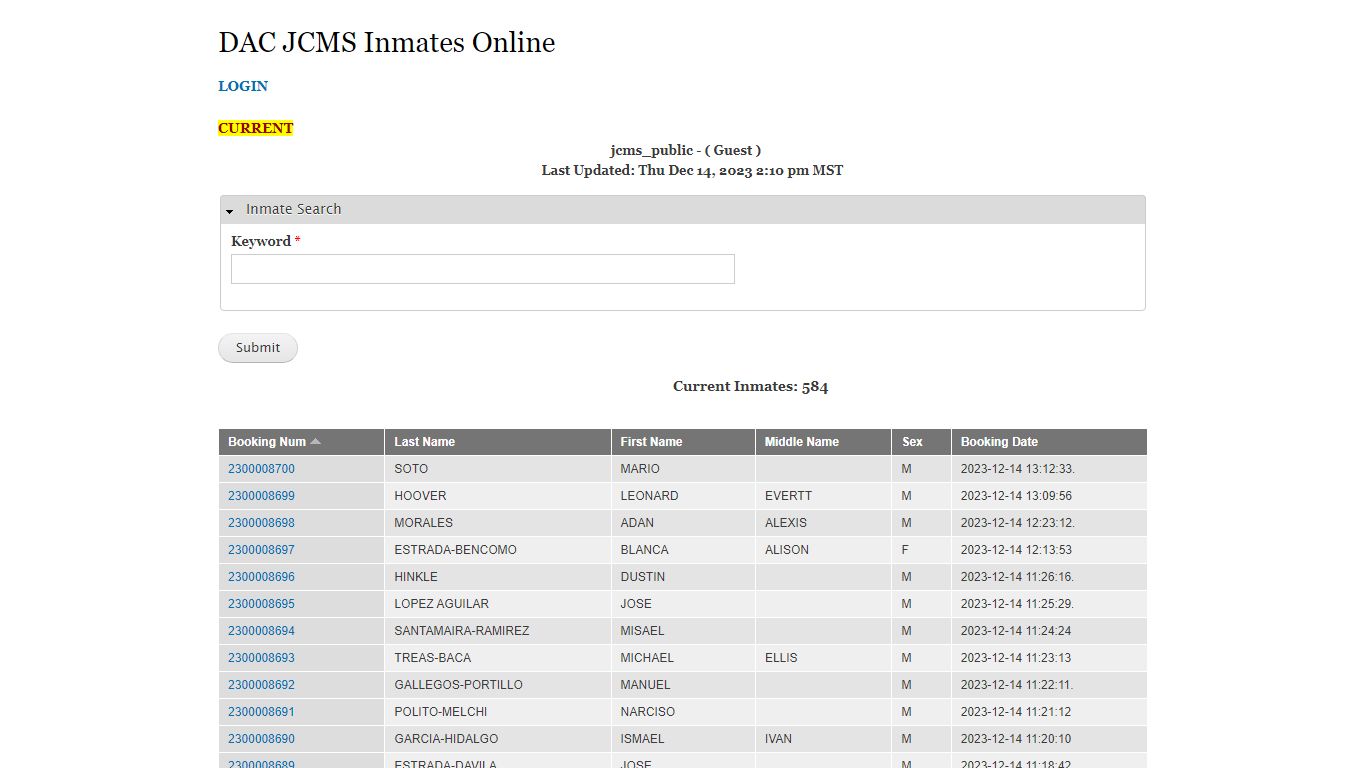Click booking date 2023-12-14 12:13:53 cell

pyautogui.click(x=1049, y=550)
